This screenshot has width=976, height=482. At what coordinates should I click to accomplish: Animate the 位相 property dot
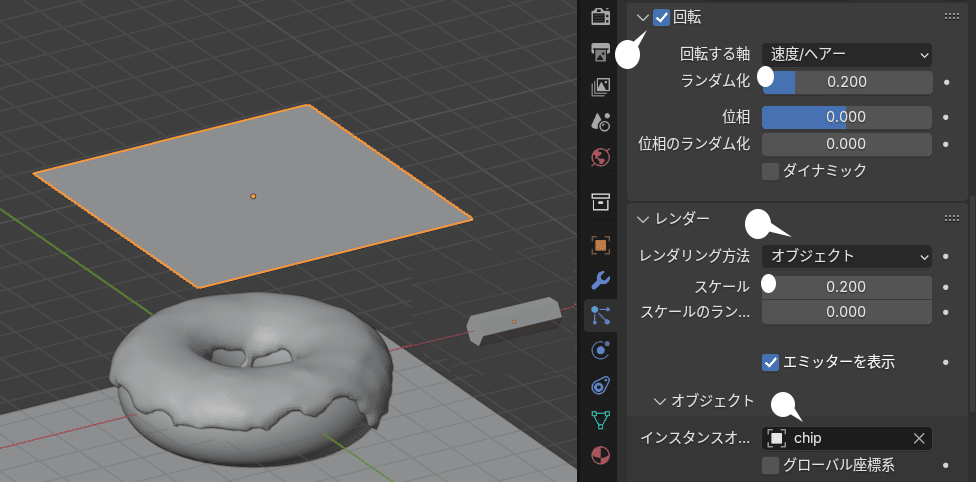[946, 117]
